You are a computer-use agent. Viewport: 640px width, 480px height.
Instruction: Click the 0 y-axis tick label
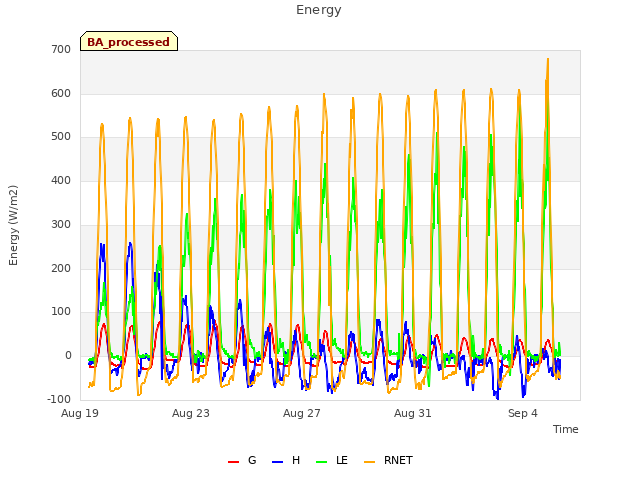(x=68, y=356)
